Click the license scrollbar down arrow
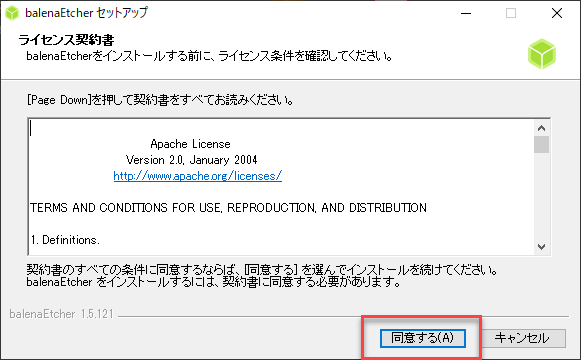This screenshot has width=581, height=360. [x=541, y=247]
